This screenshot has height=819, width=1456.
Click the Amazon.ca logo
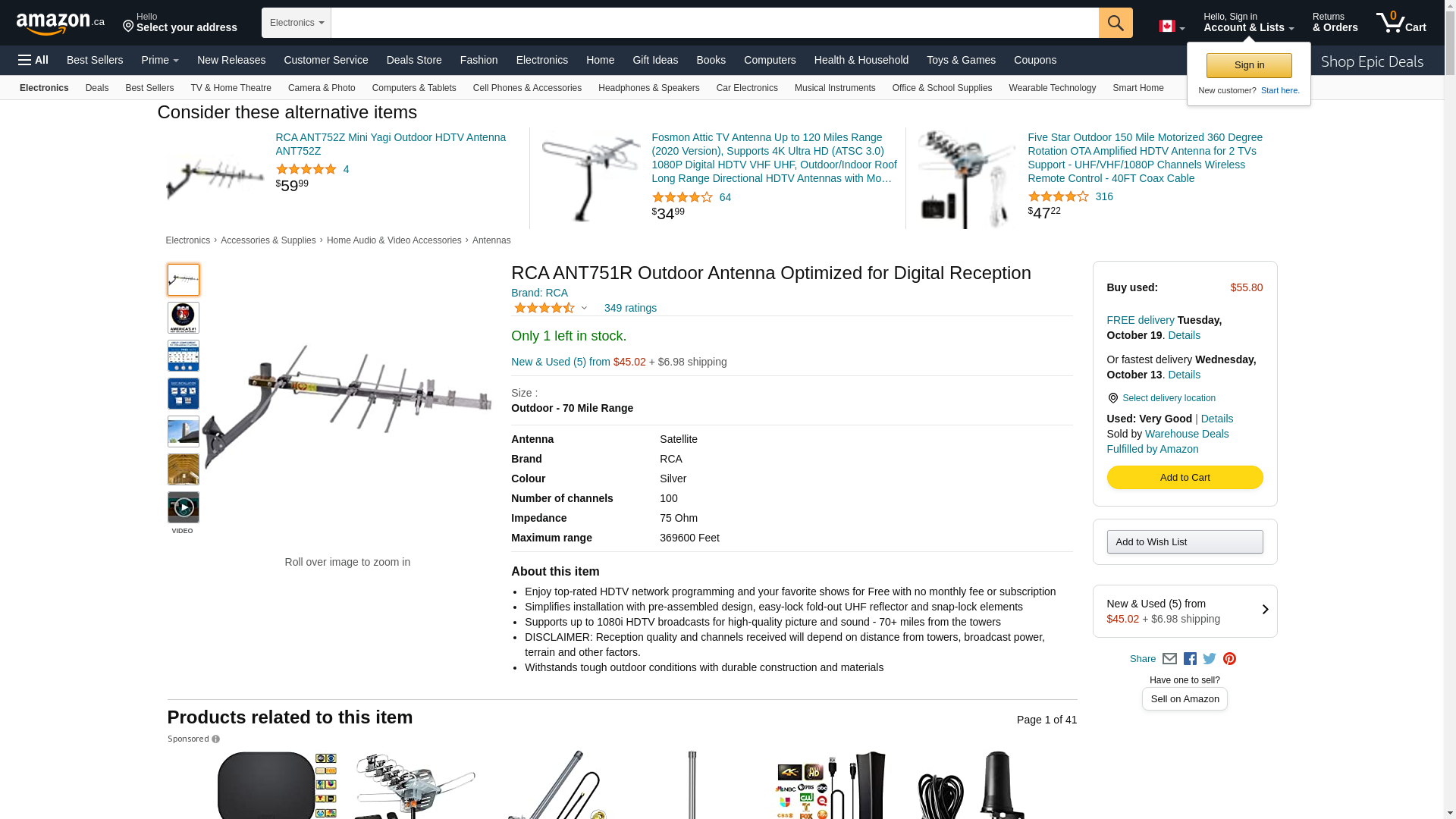point(61,24)
